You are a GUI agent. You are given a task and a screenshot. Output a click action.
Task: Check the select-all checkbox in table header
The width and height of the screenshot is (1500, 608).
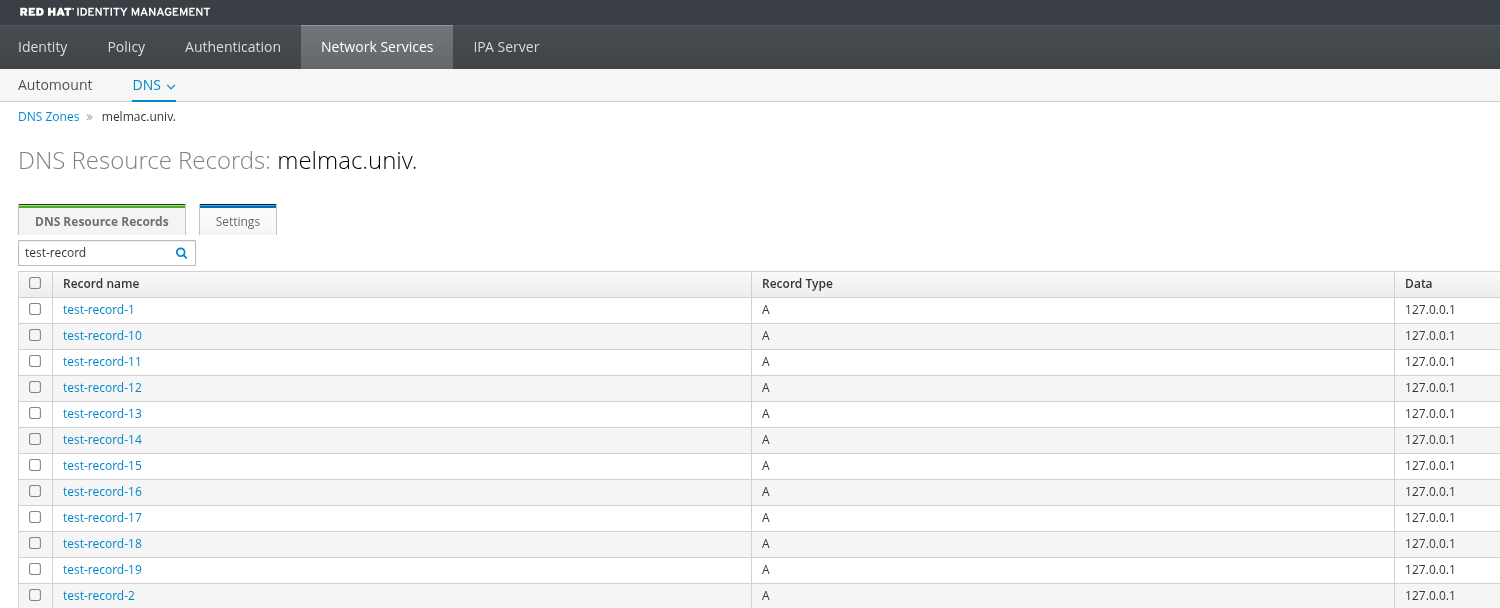pos(35,283)
